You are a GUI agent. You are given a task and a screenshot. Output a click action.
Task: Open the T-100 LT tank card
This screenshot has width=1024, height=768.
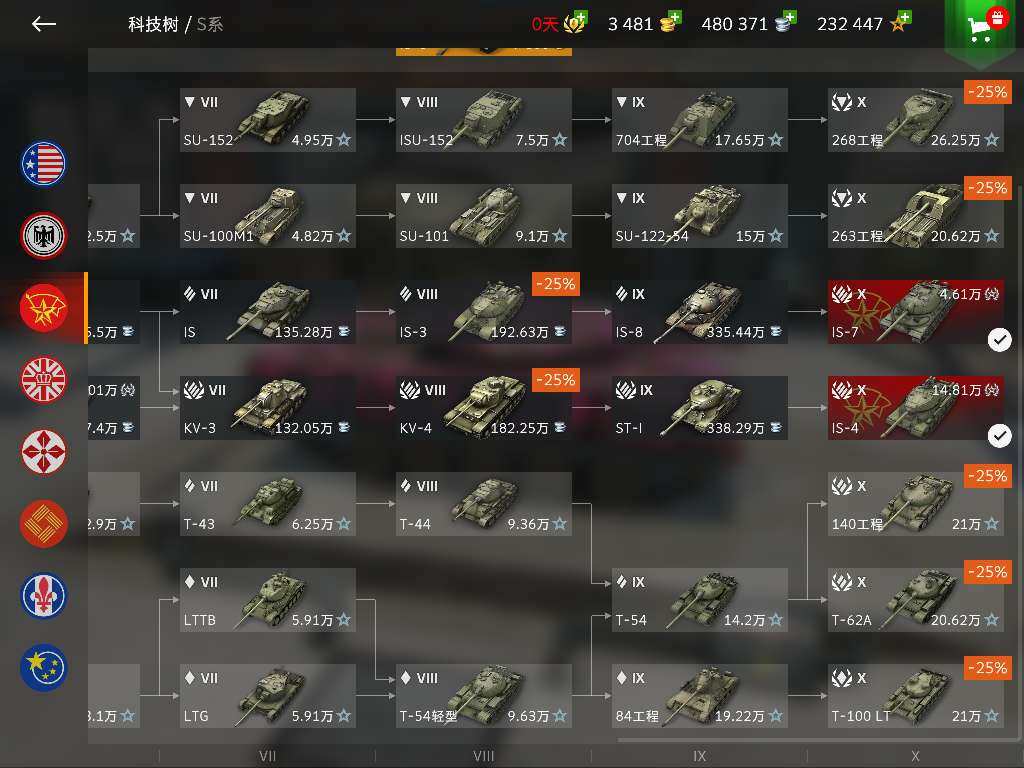click(x=916, y=696)
